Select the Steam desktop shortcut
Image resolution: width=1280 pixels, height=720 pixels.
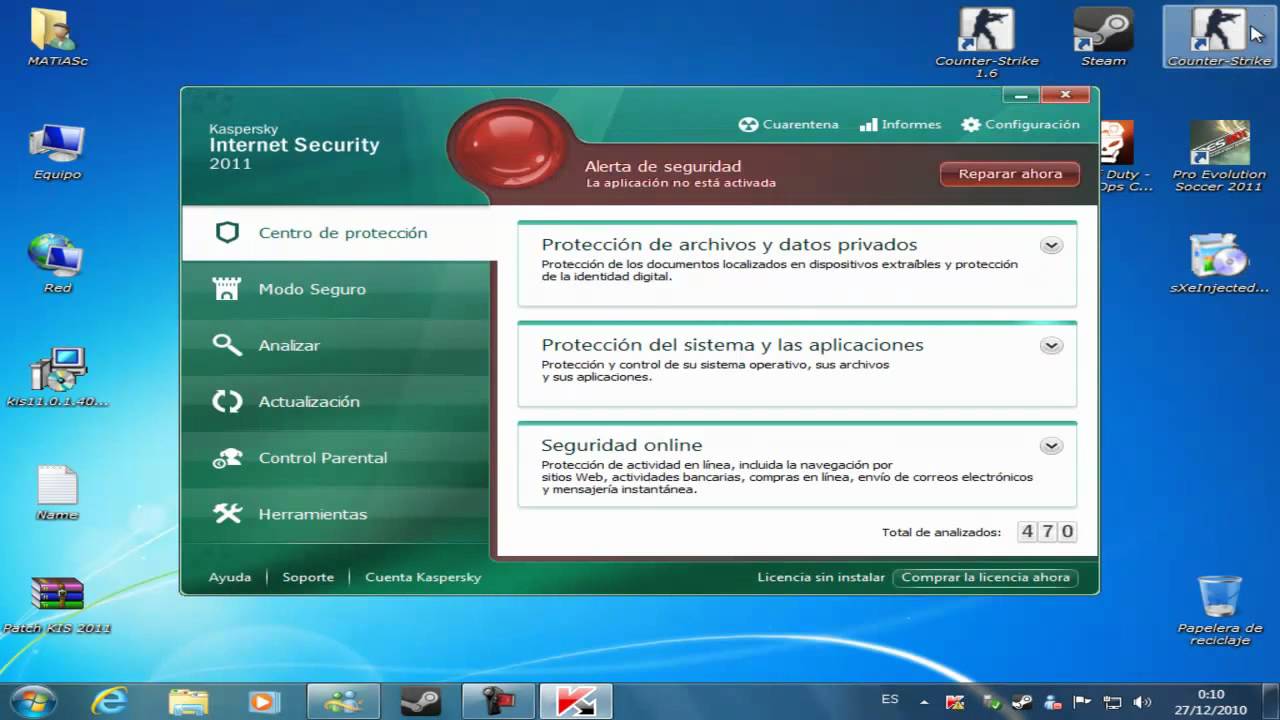(1103, 37)
